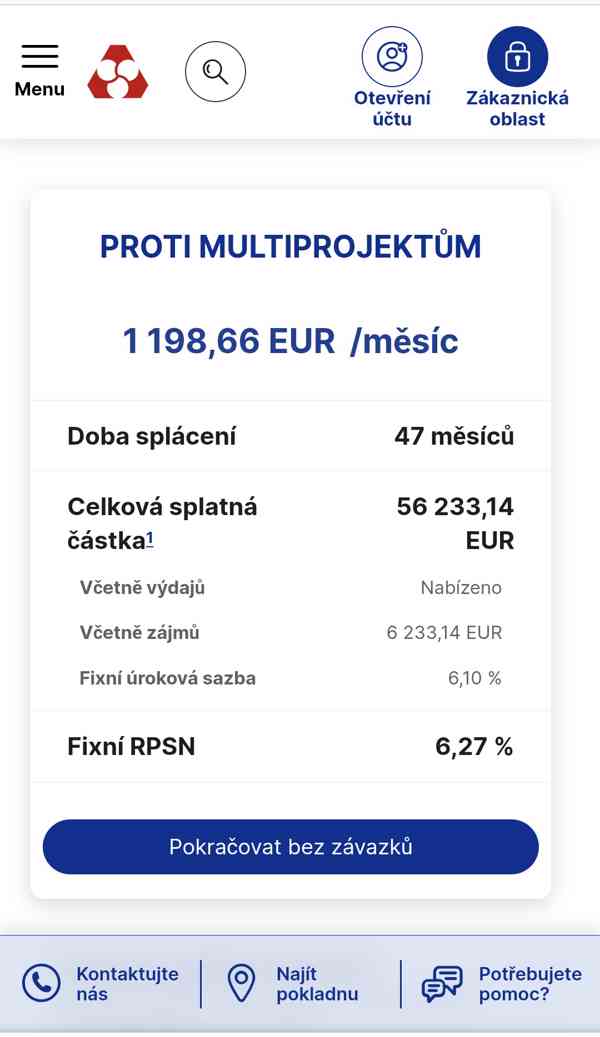This screenshot has height=1037, width=600.
Task: Open the Otevření účtu label
Action: pyautogui.click(x=392, y=108)
